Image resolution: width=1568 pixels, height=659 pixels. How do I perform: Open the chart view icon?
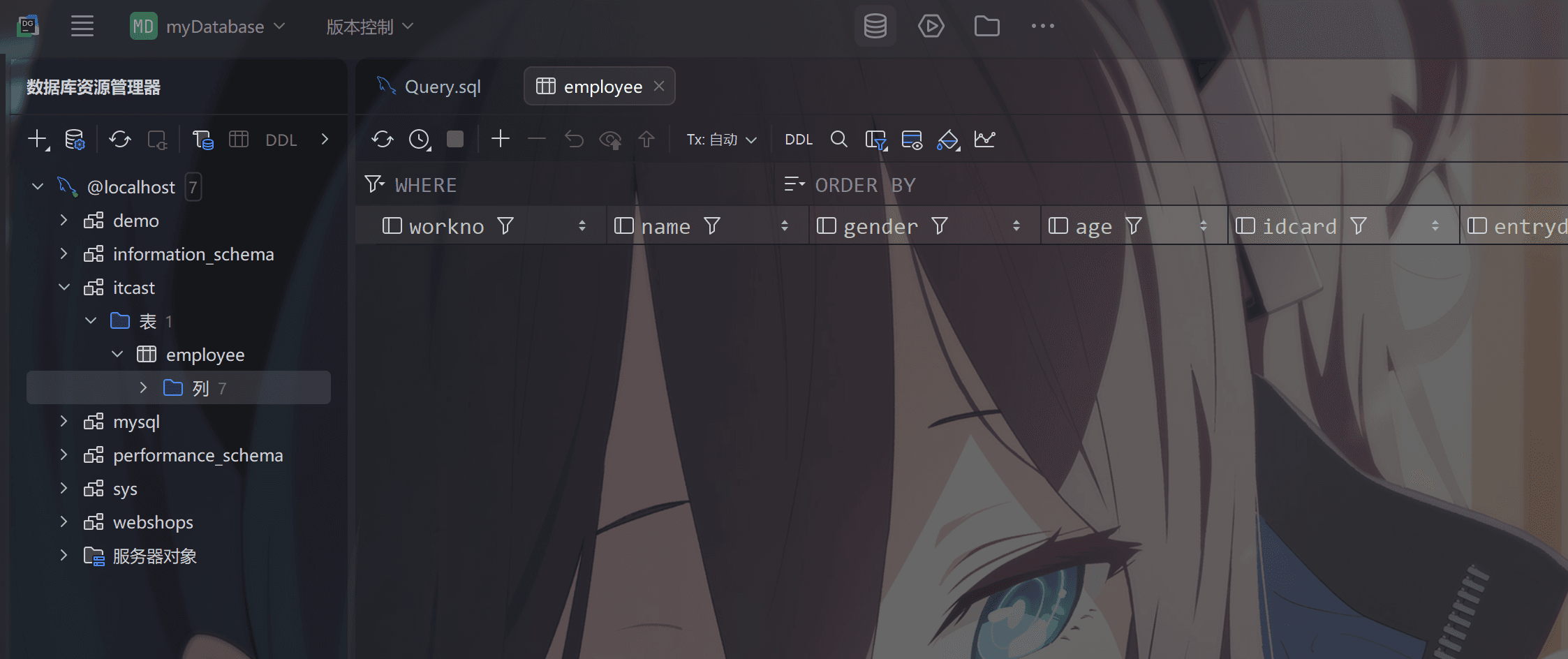click(984, 140)
